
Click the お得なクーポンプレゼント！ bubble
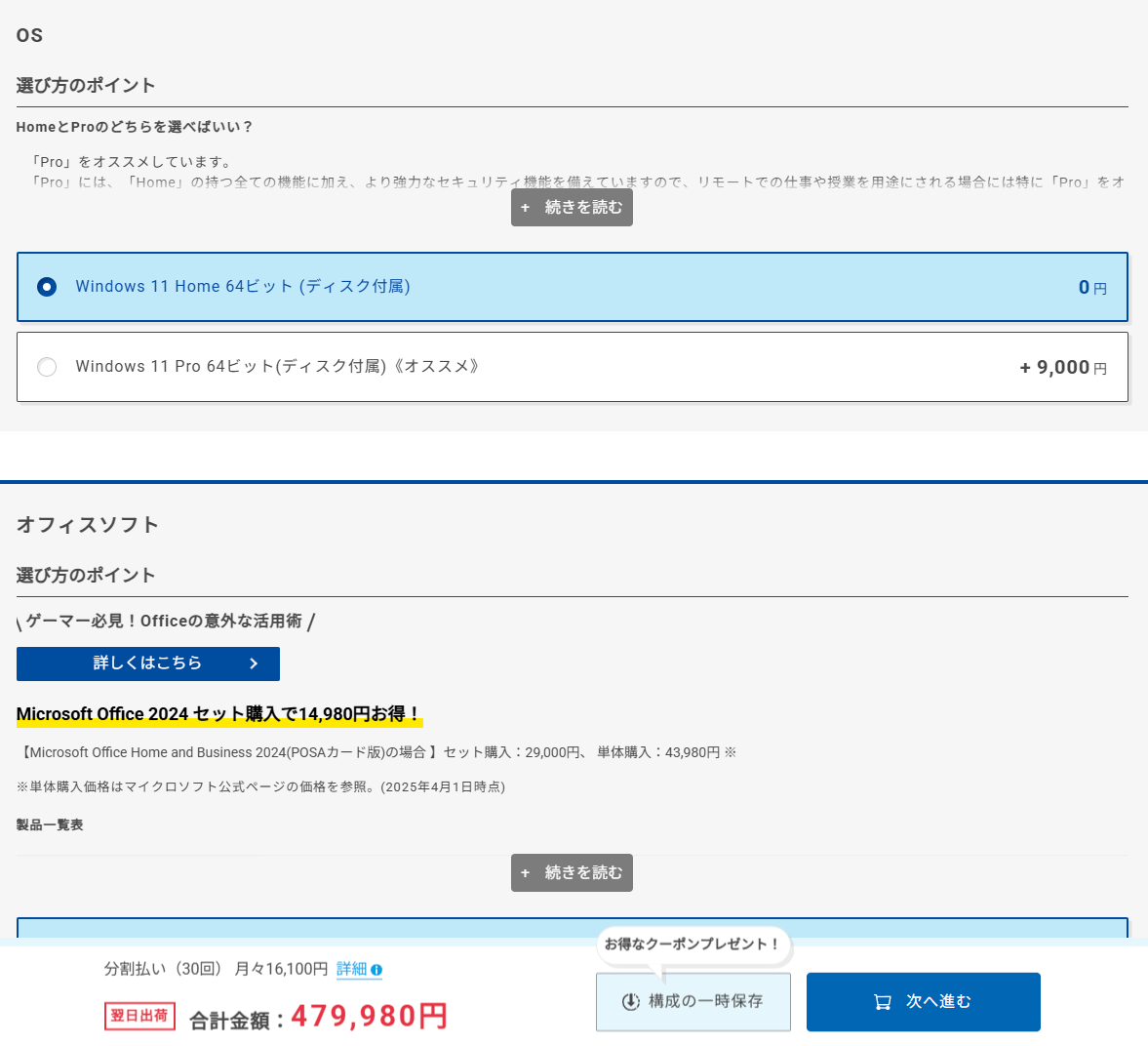coord(693,945)
